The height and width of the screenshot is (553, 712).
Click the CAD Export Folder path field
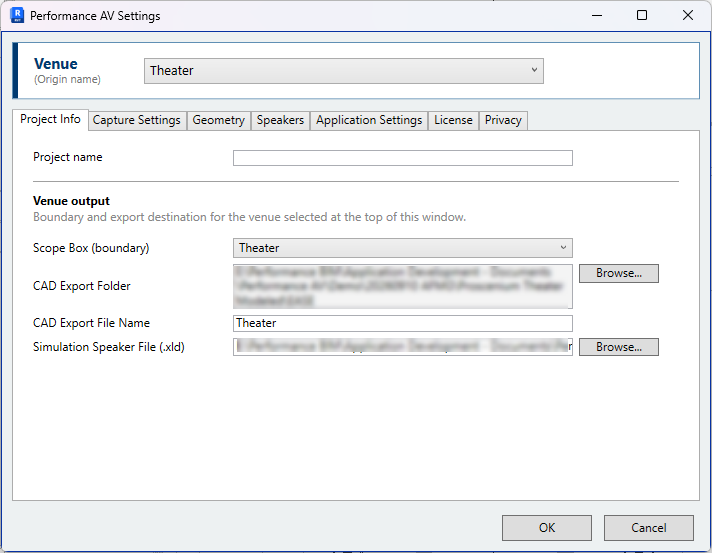[403, 286]
